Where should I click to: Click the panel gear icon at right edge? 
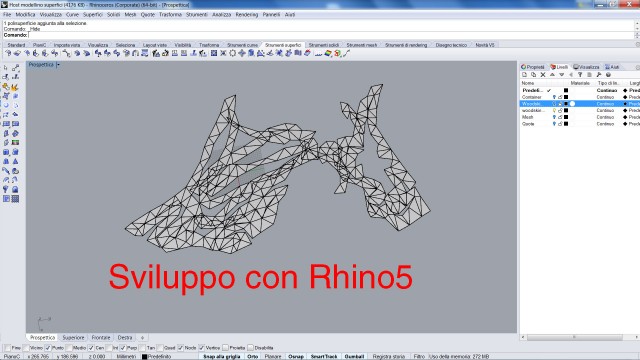tap(638, 67)
